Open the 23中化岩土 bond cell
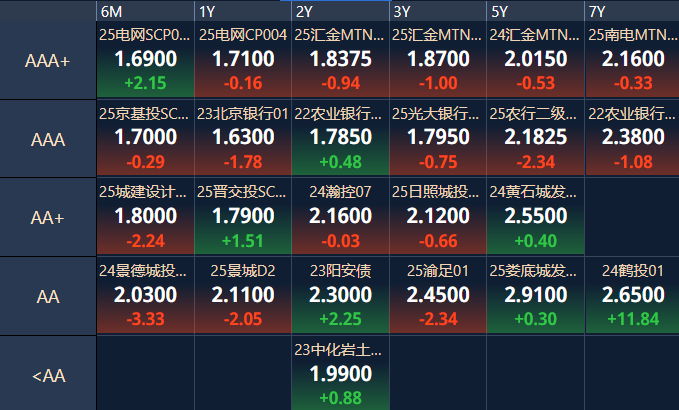679x410 pixels. pos(340,373)
